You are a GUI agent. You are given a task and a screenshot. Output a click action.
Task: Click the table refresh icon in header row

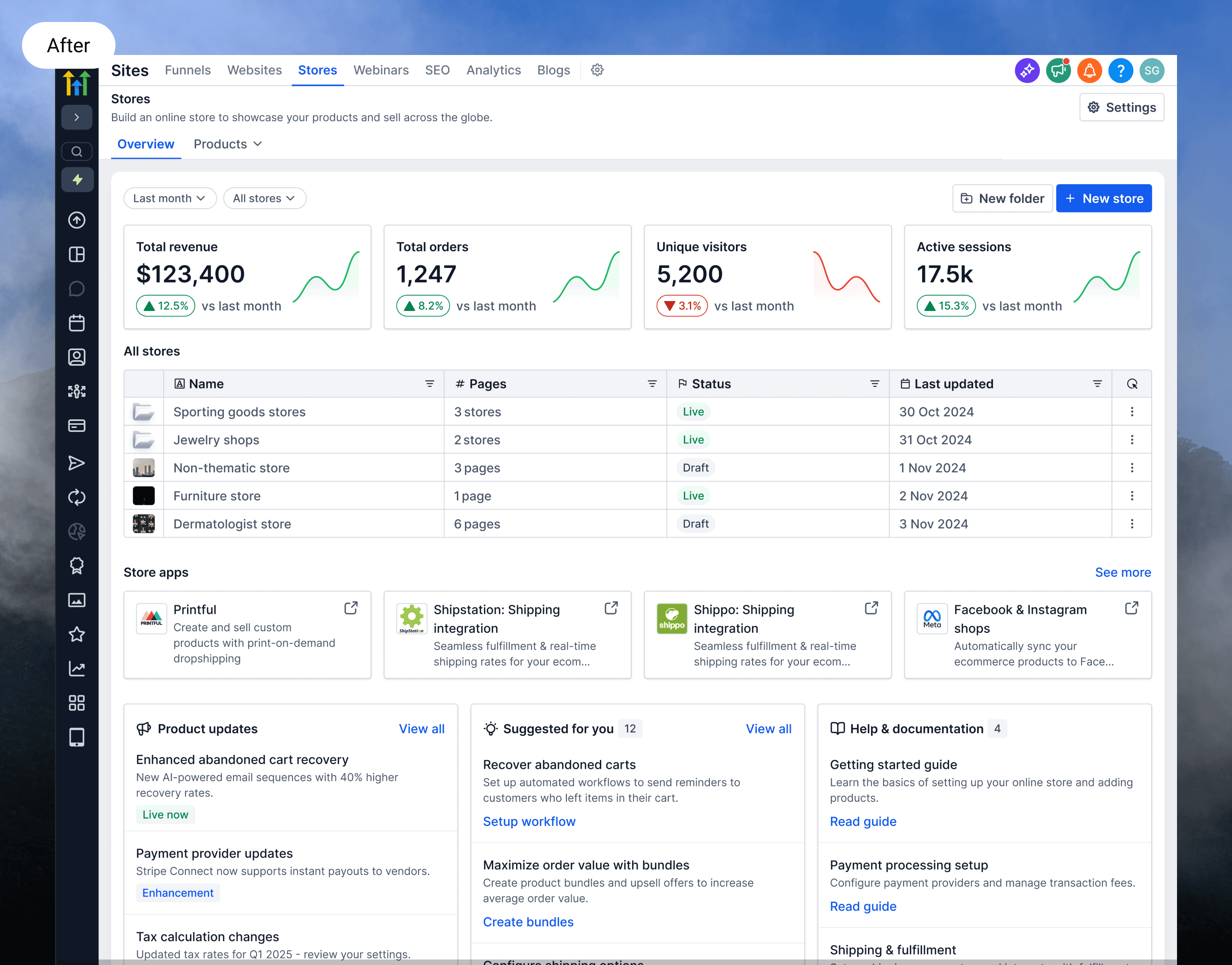click(x=1132, y=384)
